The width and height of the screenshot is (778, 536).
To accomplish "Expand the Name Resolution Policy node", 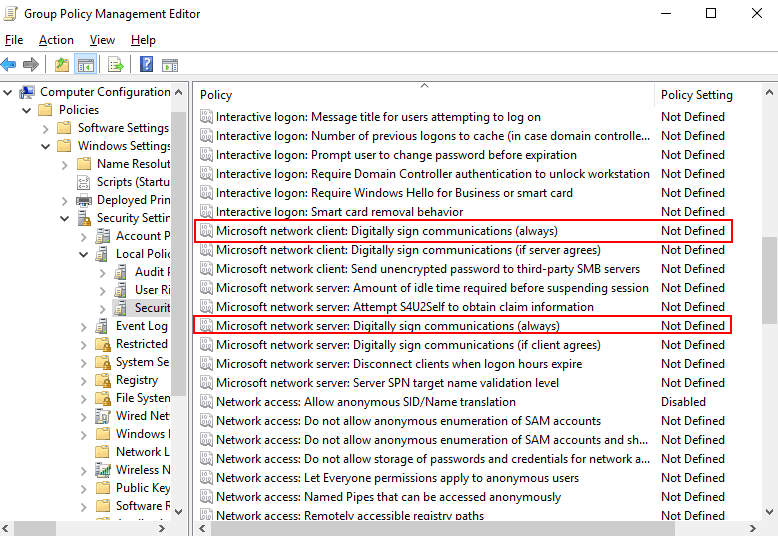I will [x=65, y=165].
